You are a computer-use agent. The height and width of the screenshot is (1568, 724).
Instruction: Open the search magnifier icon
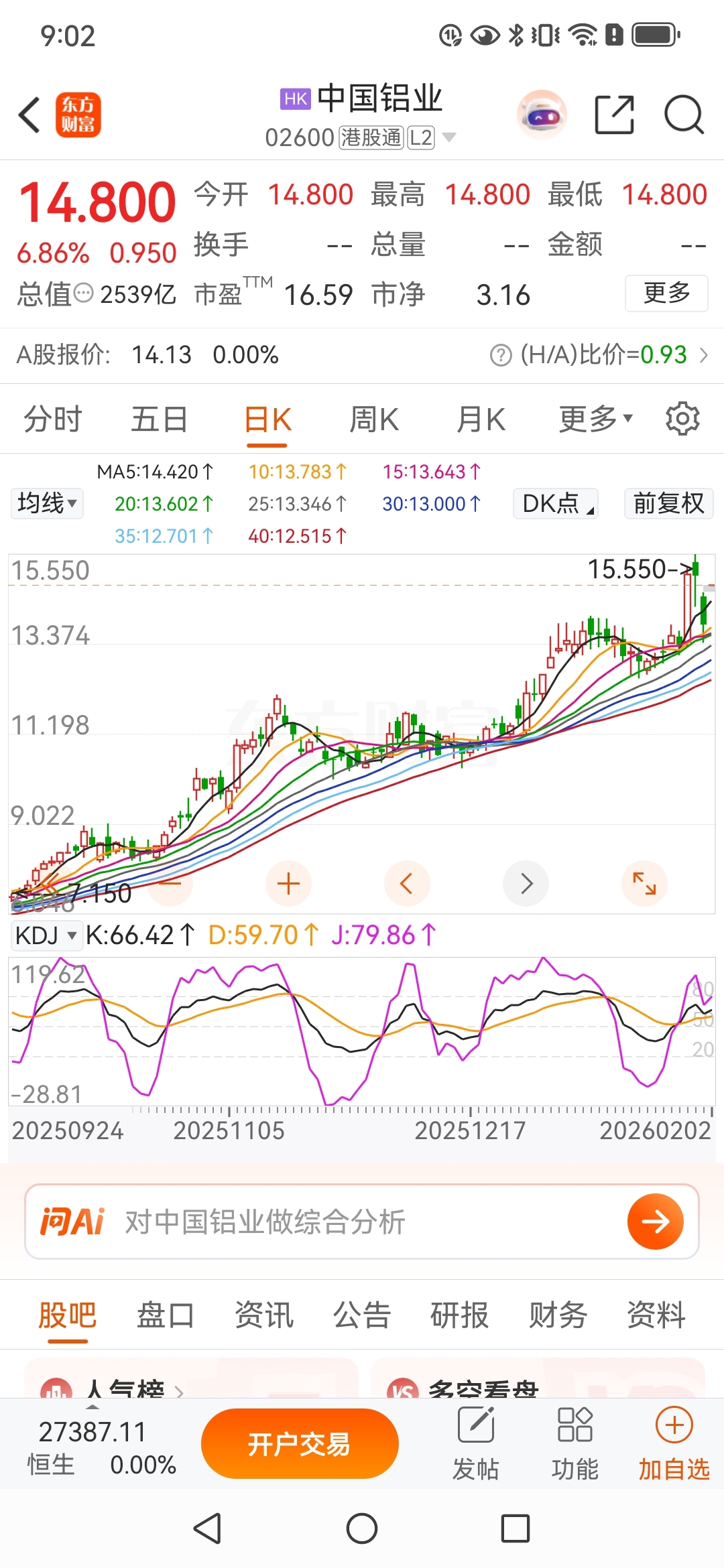point(684,115)
